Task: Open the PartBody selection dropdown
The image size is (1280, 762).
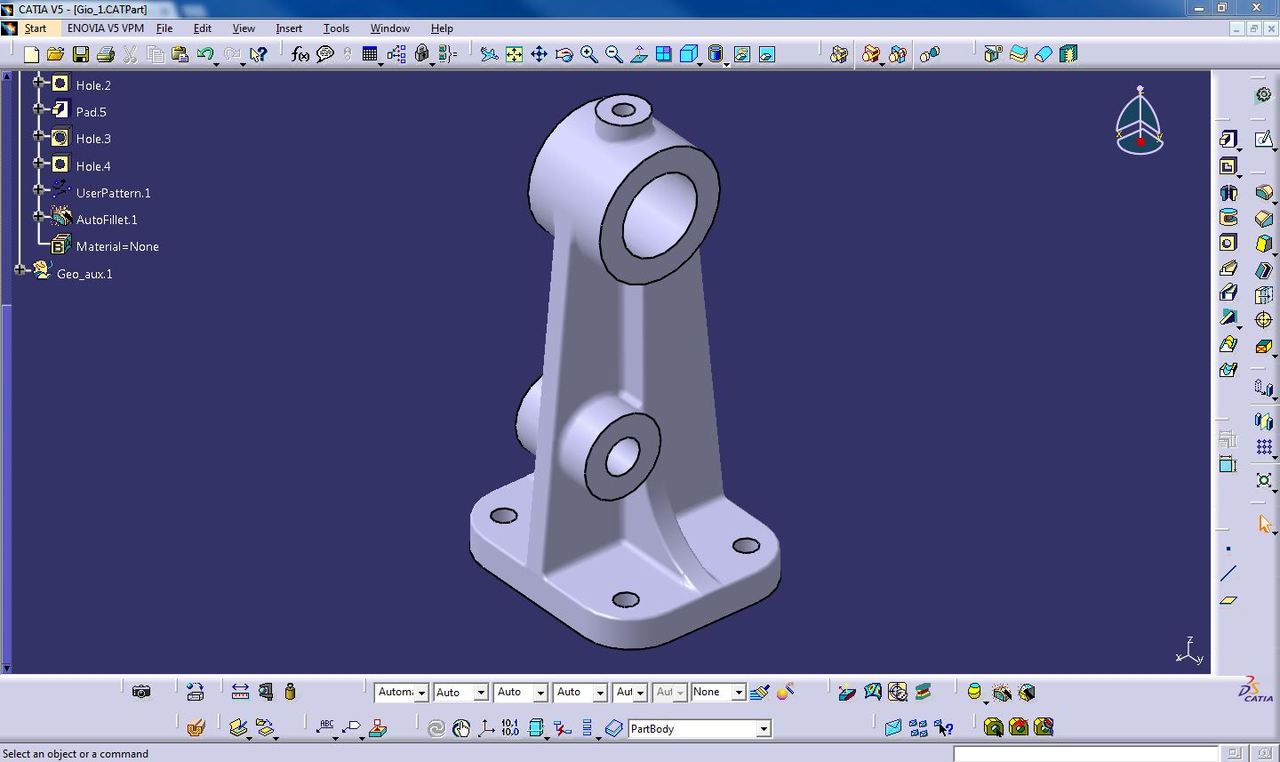Action: point(763,729)
